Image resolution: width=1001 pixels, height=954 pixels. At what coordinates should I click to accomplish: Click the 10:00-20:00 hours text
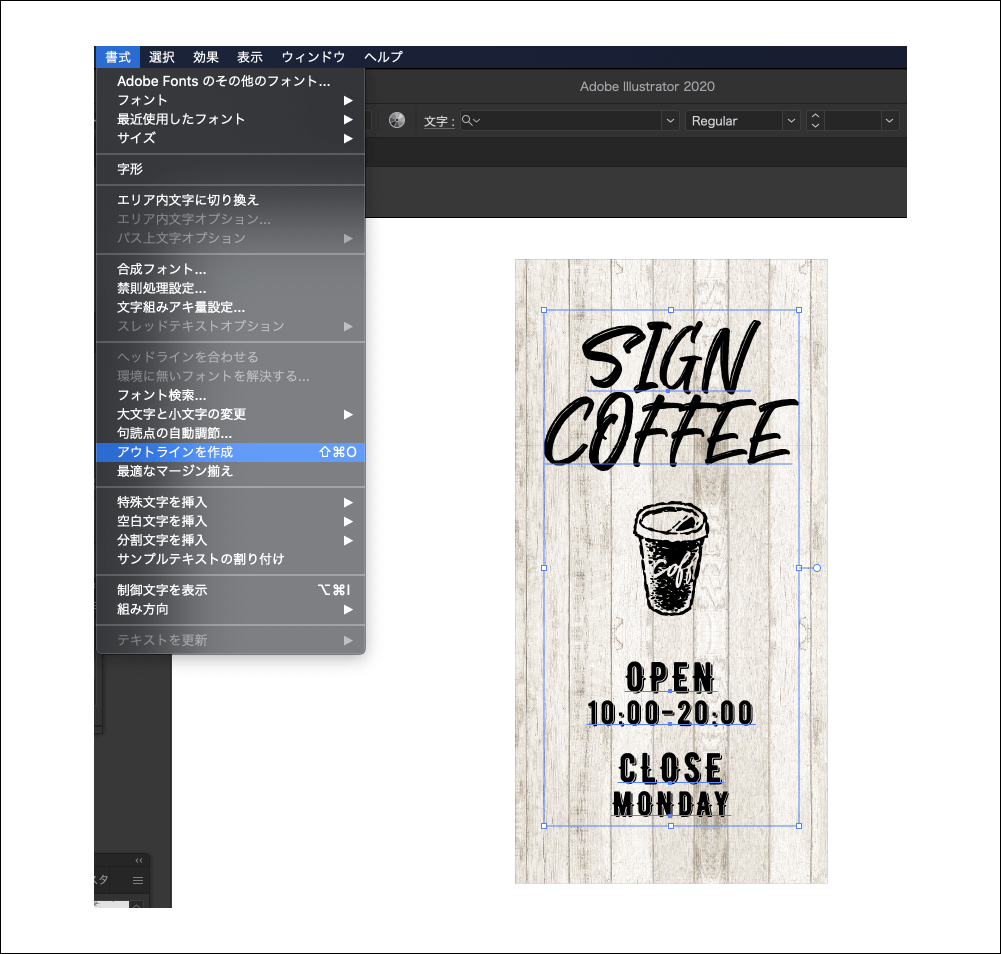670,713
